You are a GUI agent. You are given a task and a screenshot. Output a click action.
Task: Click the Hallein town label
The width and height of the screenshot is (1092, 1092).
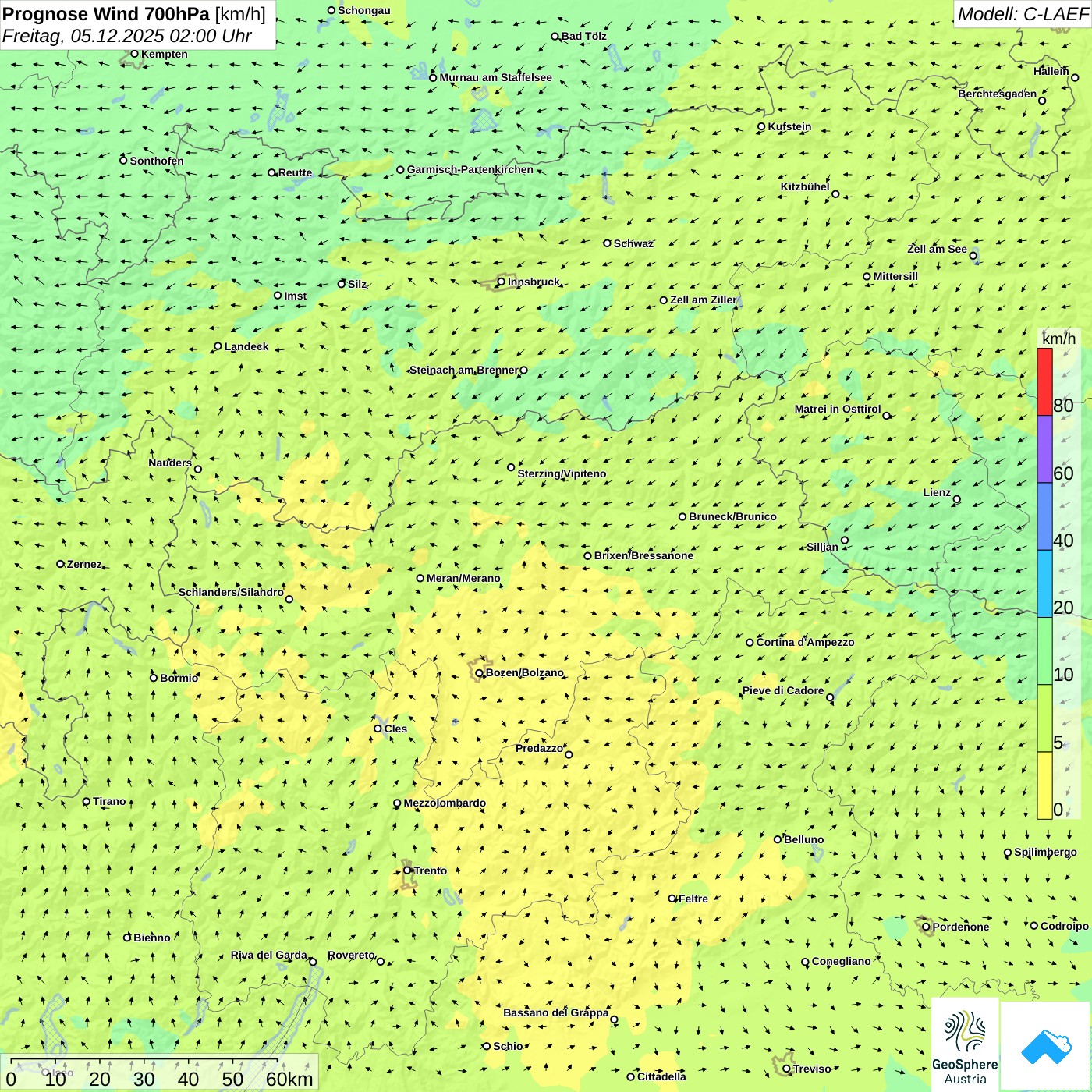click(1051, 71)
